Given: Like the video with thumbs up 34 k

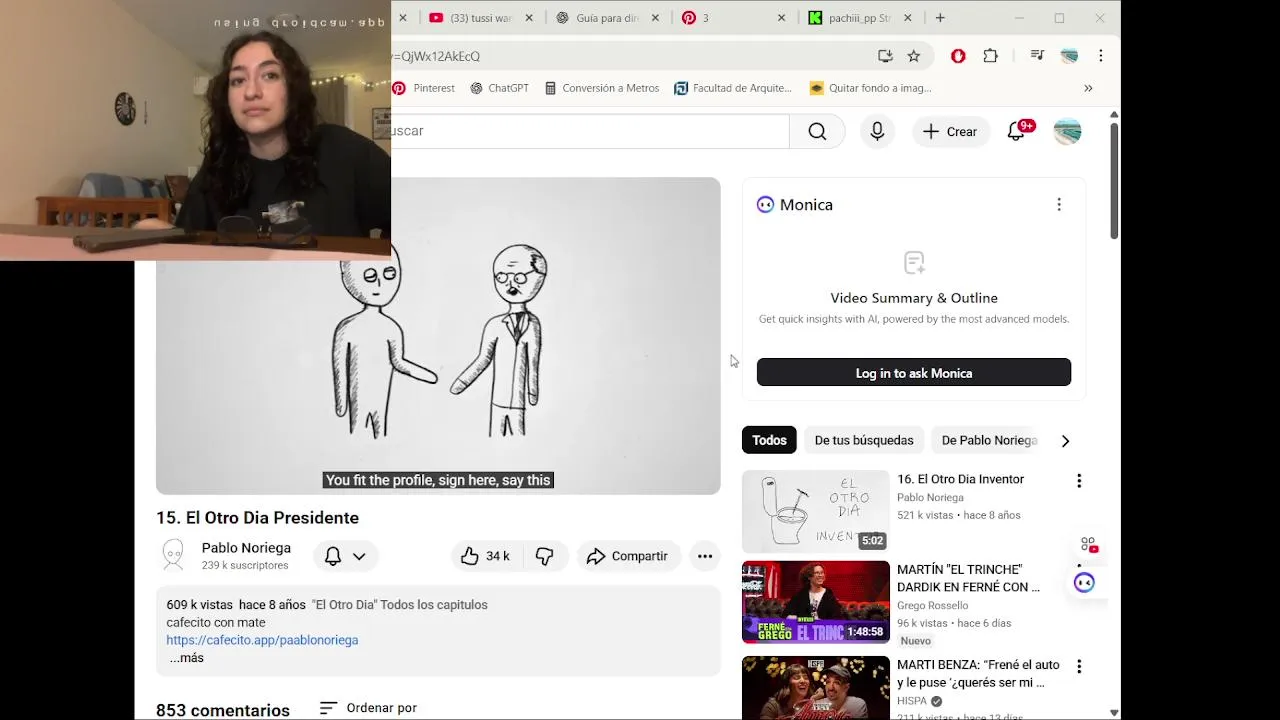Looking at the screenshot, I should click(486, 556).
